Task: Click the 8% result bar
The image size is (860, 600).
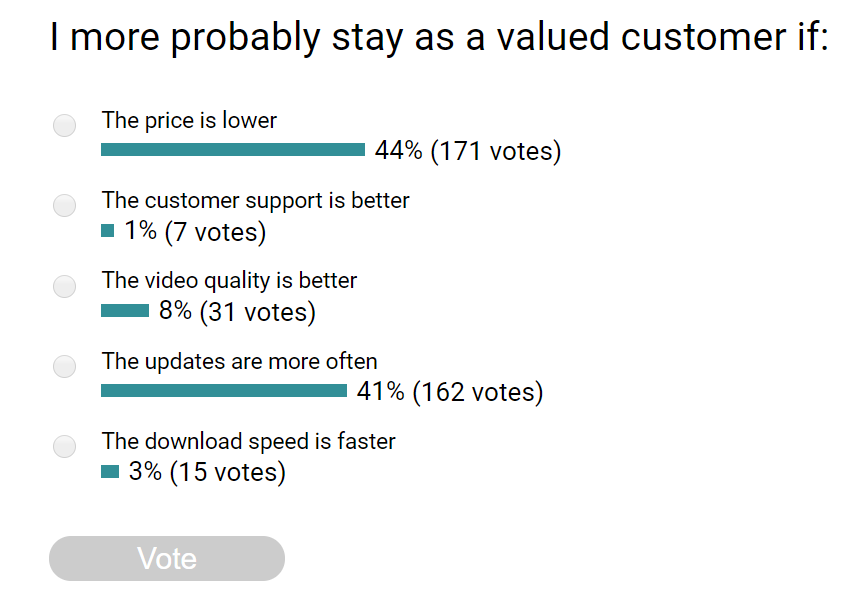Action: pyautogui.click(x=125, y=311)
